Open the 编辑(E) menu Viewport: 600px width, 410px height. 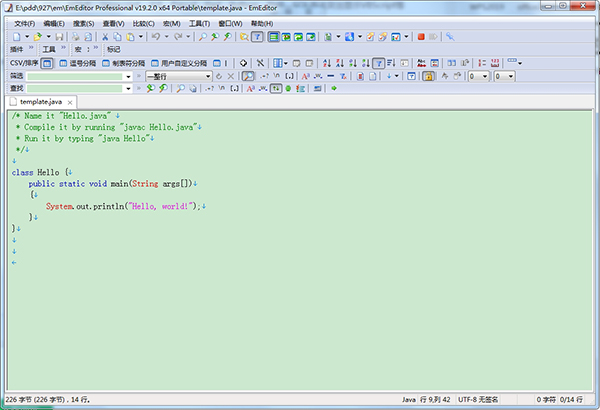[x=54, y=22]
